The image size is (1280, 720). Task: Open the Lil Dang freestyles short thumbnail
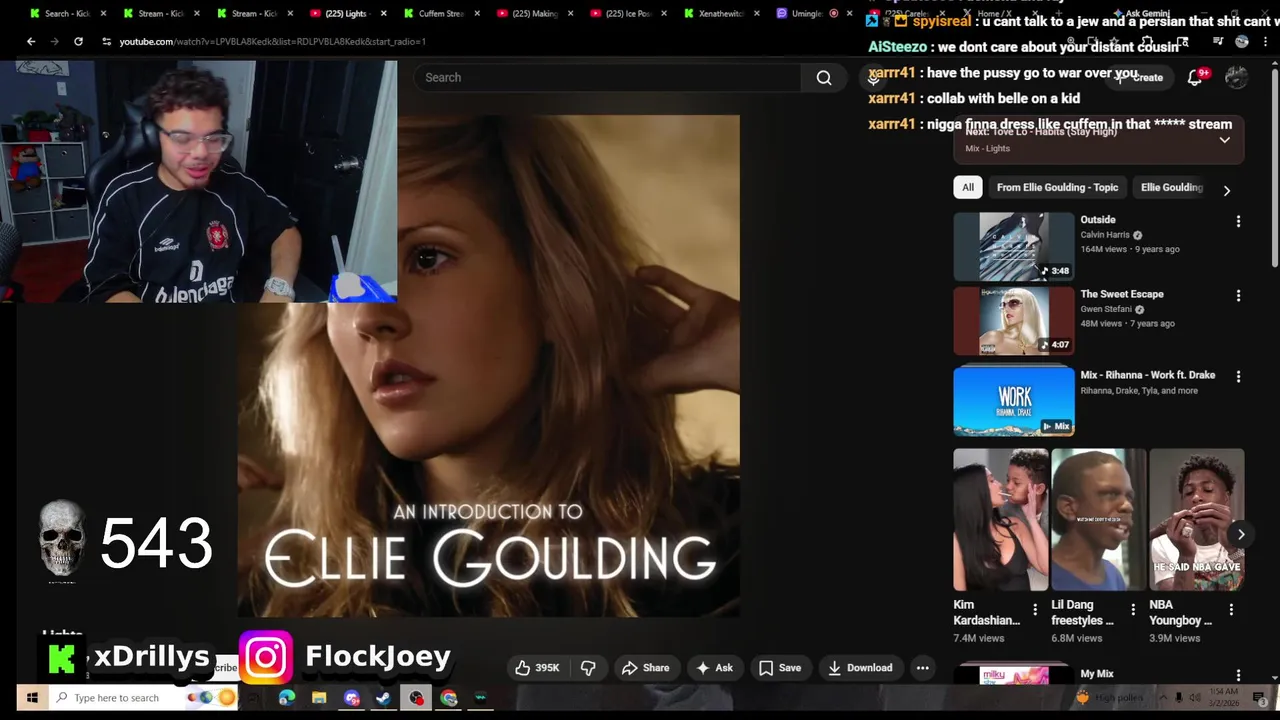click(1098, 520)
